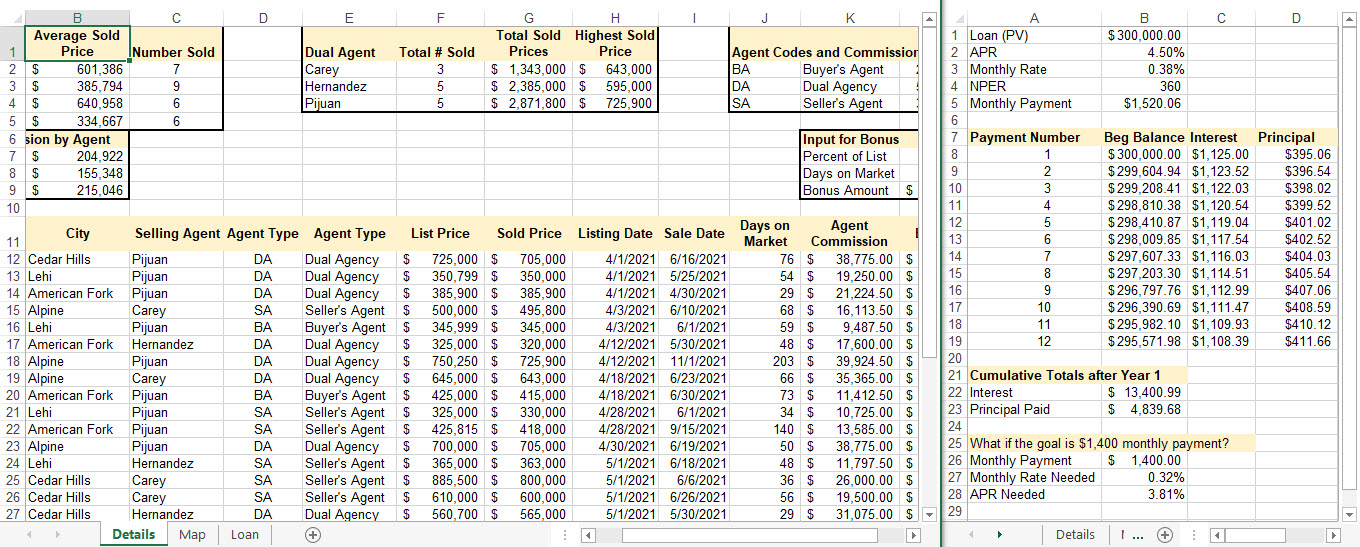1360x547 pixels.
Task: Click the sale date 11/1/2021
Action: tap(694, 361)
